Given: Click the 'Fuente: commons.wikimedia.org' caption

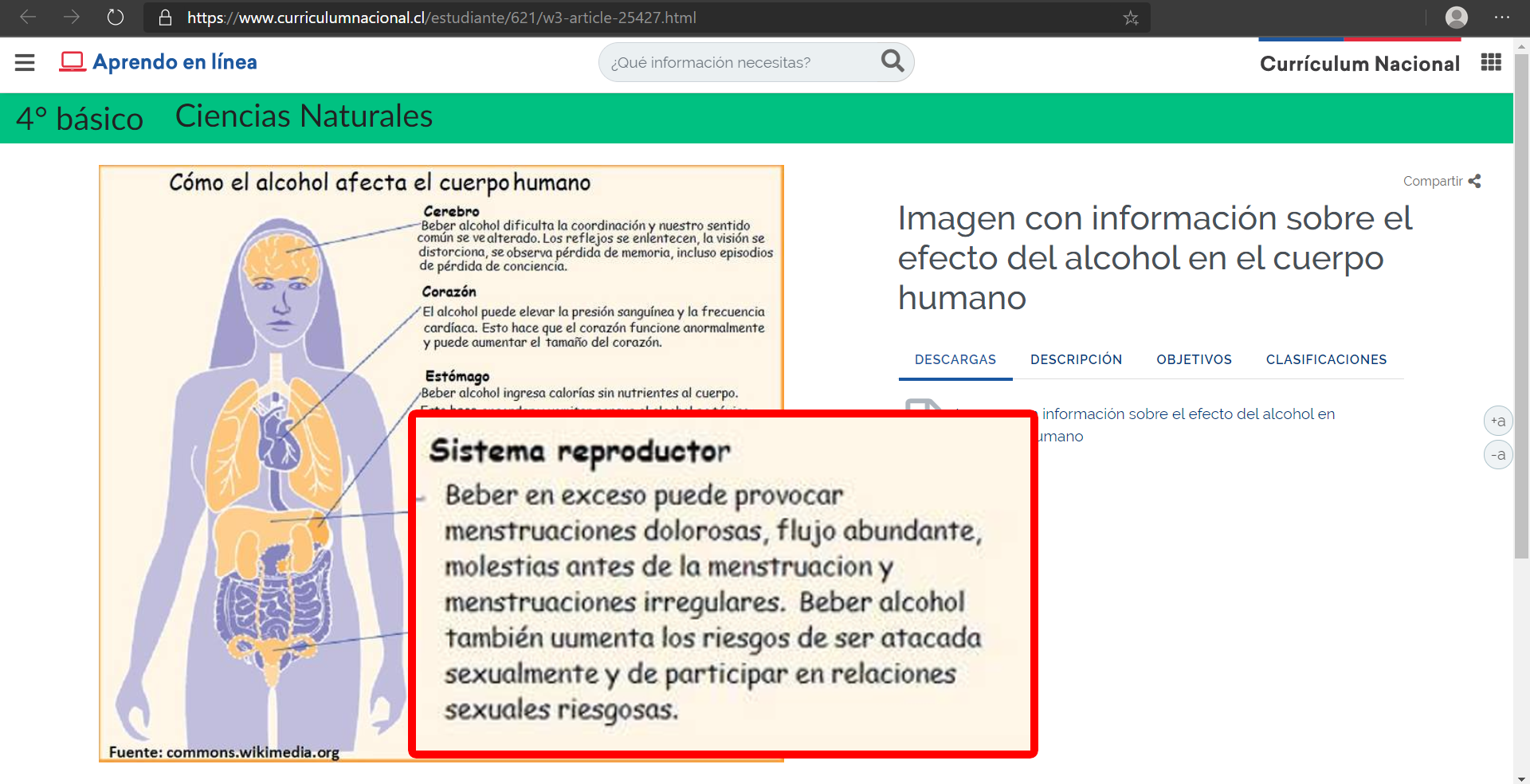Looking at the screenshot, I should 224,752.
